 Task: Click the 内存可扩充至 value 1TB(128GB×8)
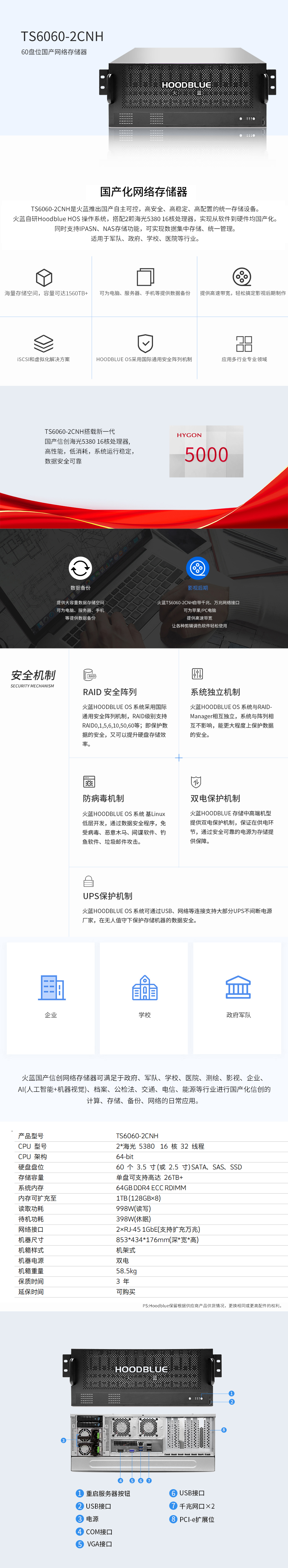click(x=138, y=1198)
